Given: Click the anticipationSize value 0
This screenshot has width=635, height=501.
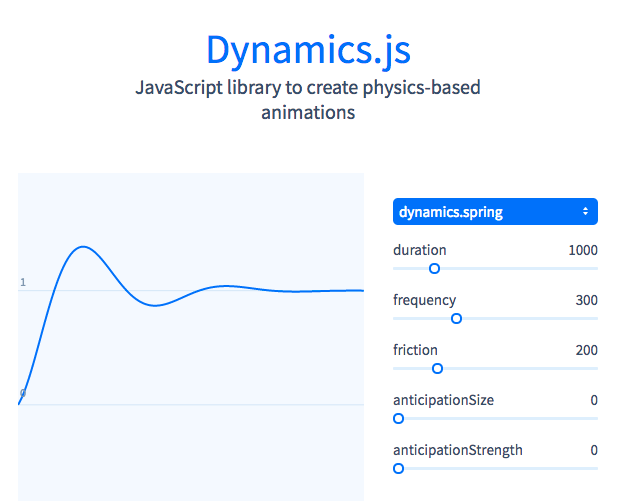Looking at the screenshot, I should pyautogui.click(x=594, y=401).
